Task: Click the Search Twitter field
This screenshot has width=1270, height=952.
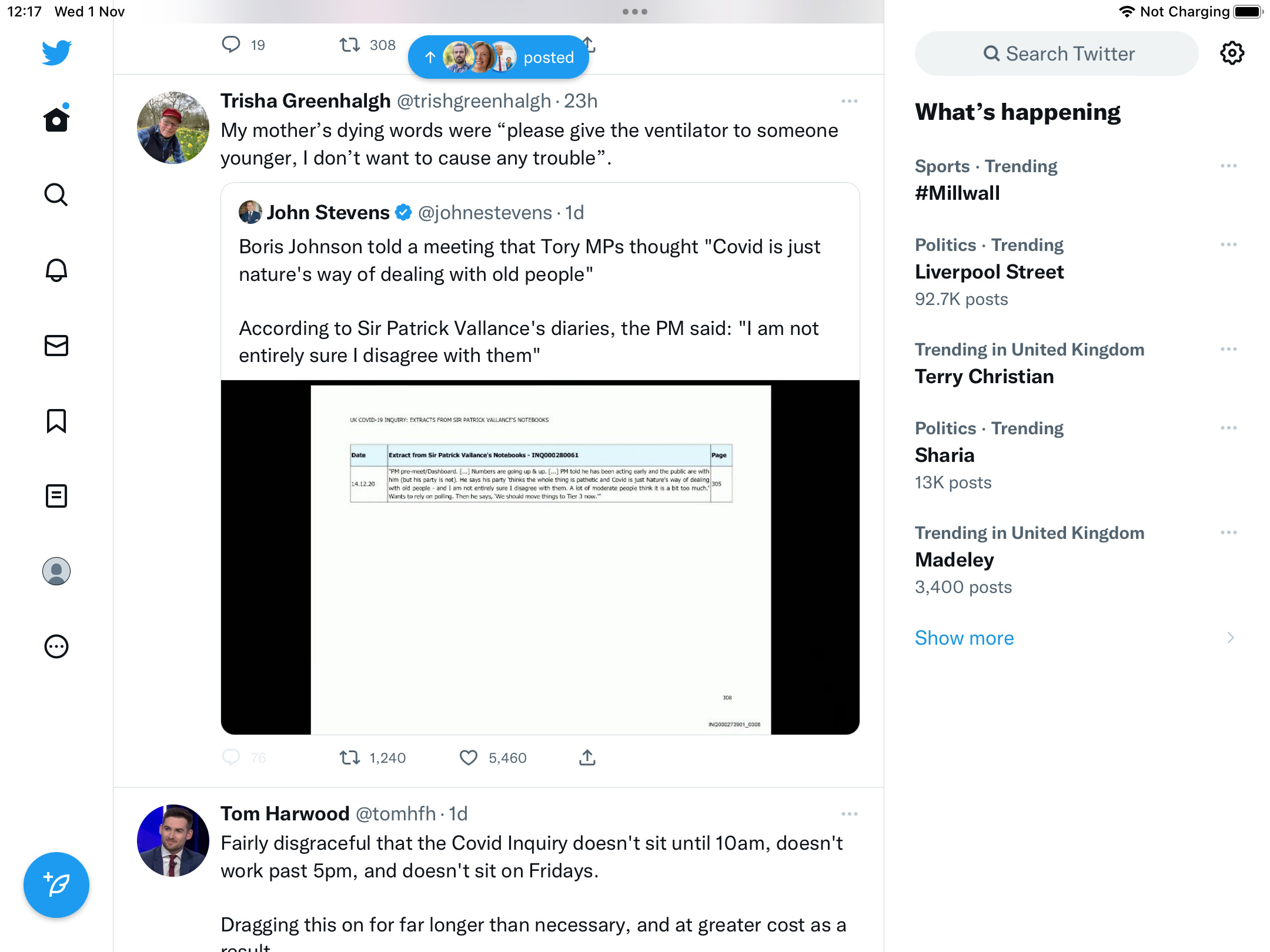Action: point(1057,53)
